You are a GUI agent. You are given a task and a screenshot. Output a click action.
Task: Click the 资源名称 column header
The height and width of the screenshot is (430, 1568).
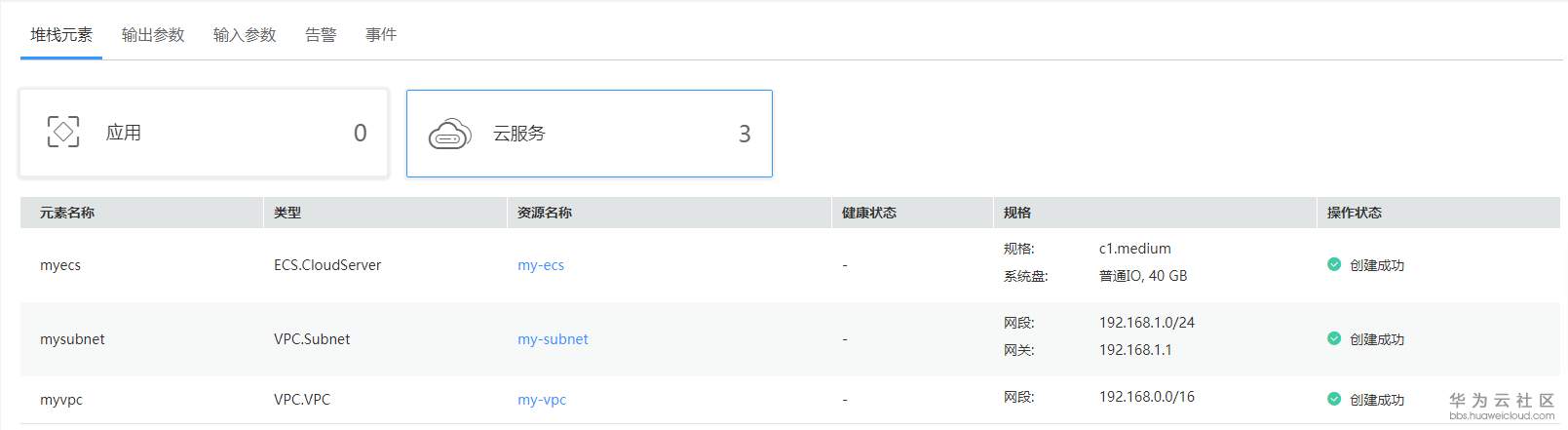point(545,213)
